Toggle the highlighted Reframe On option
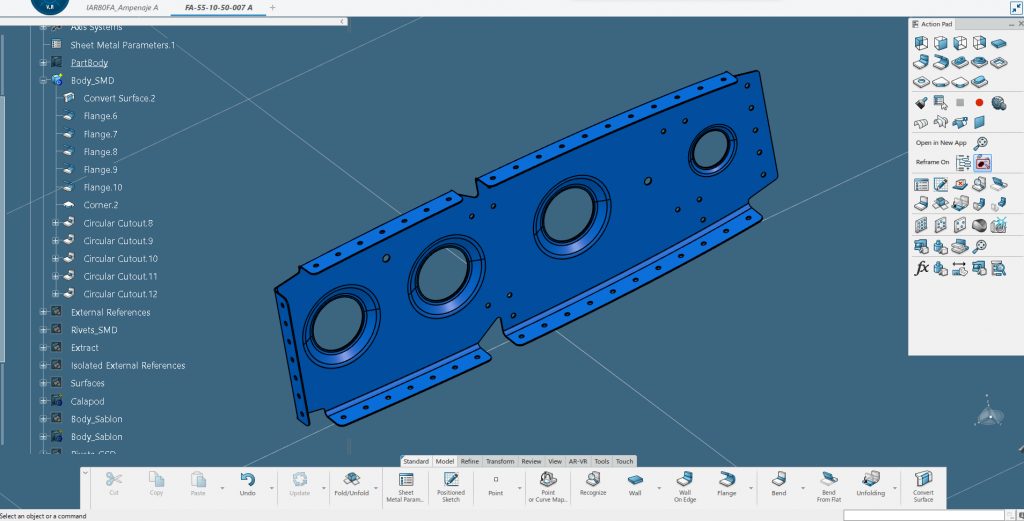The width and height of the screenshot is (1024, 521). point(983,163)
